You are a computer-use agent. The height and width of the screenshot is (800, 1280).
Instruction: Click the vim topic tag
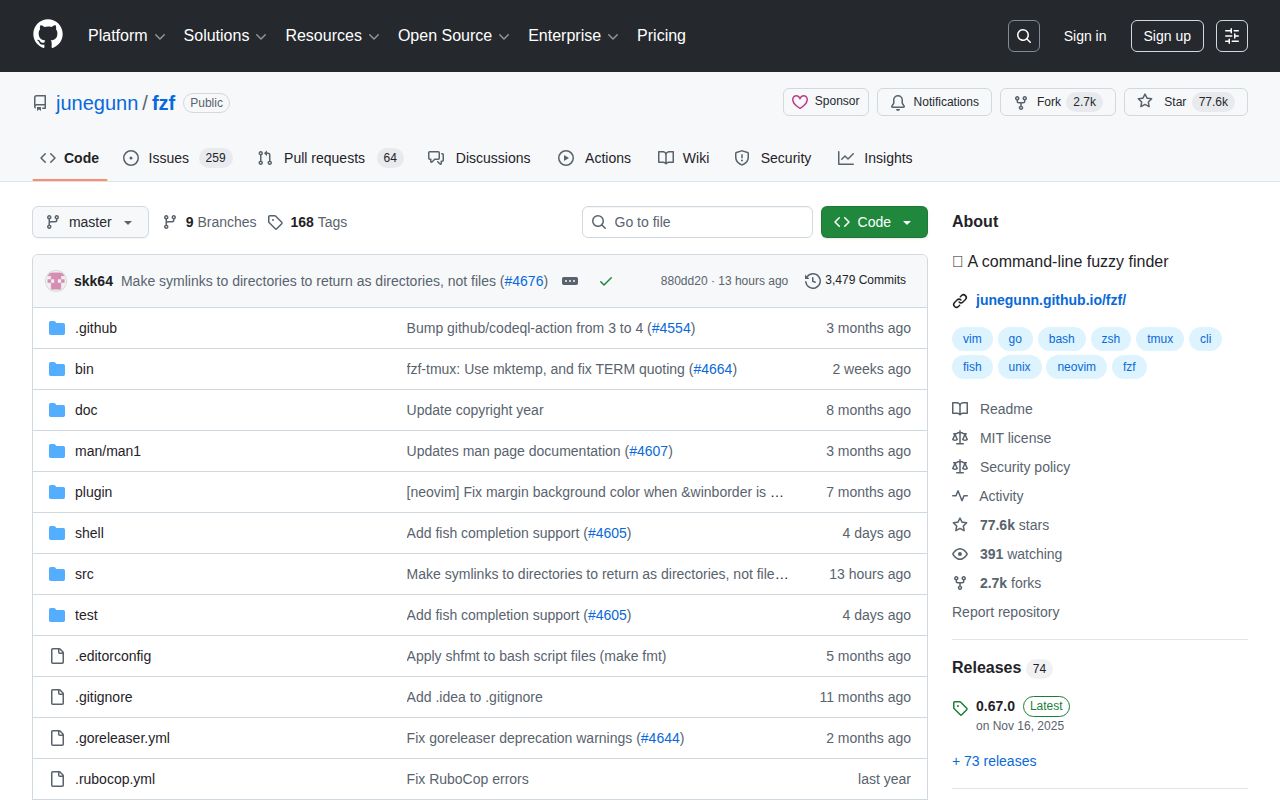pos(971,339)
